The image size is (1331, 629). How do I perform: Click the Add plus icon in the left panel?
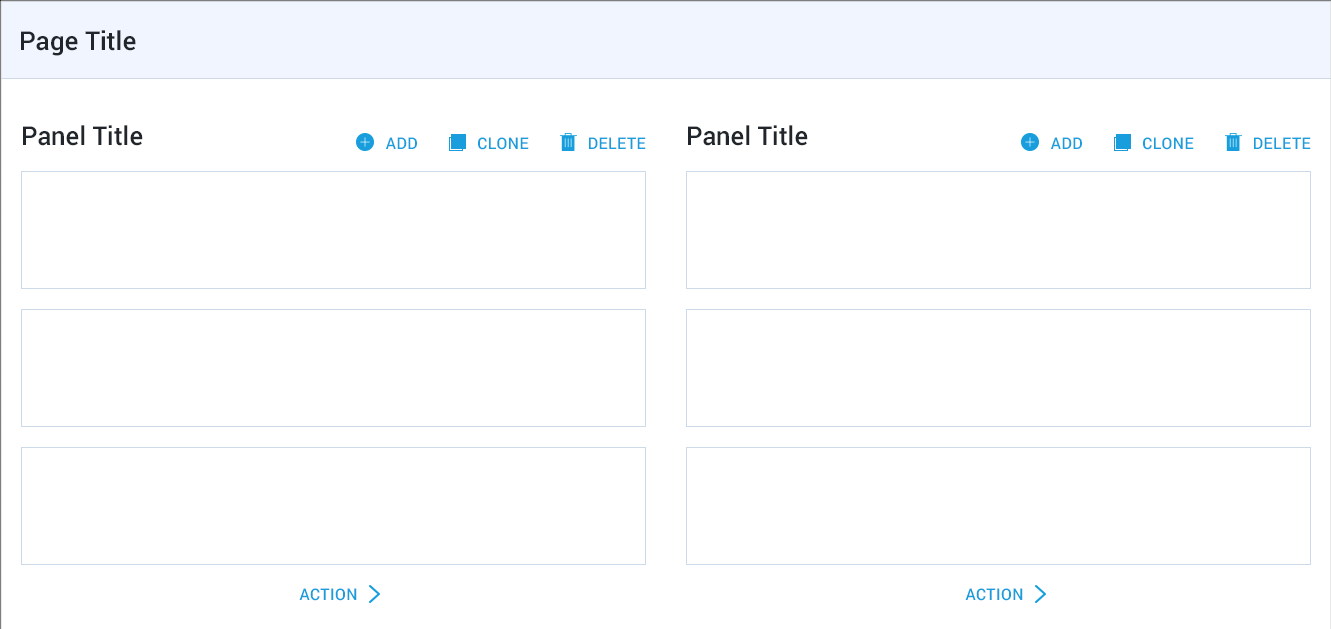365,142
